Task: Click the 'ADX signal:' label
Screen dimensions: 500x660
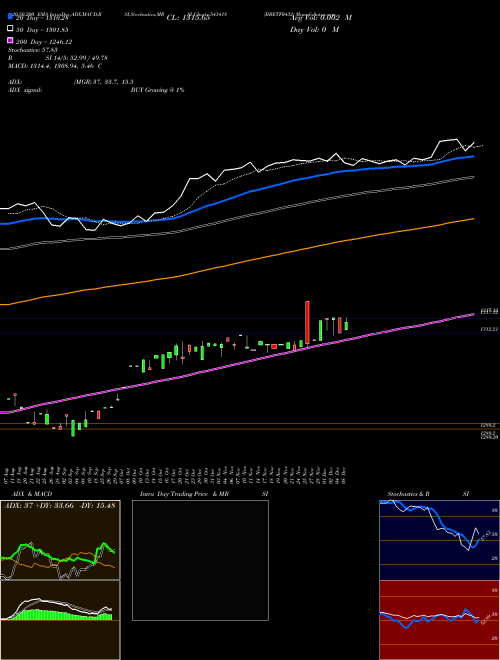Action: pyautogui.click(x=25, y=90)
